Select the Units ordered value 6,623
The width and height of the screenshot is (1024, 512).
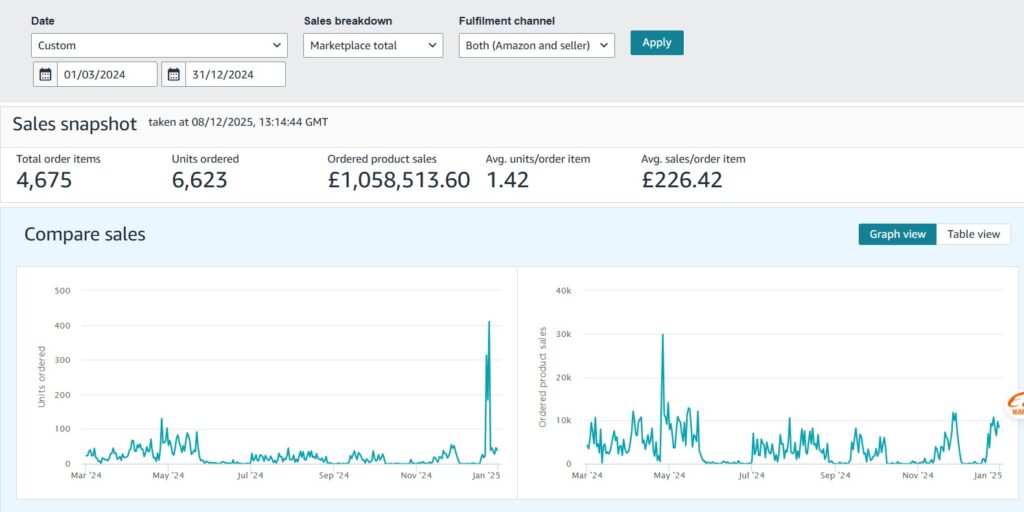click(200, 181)
